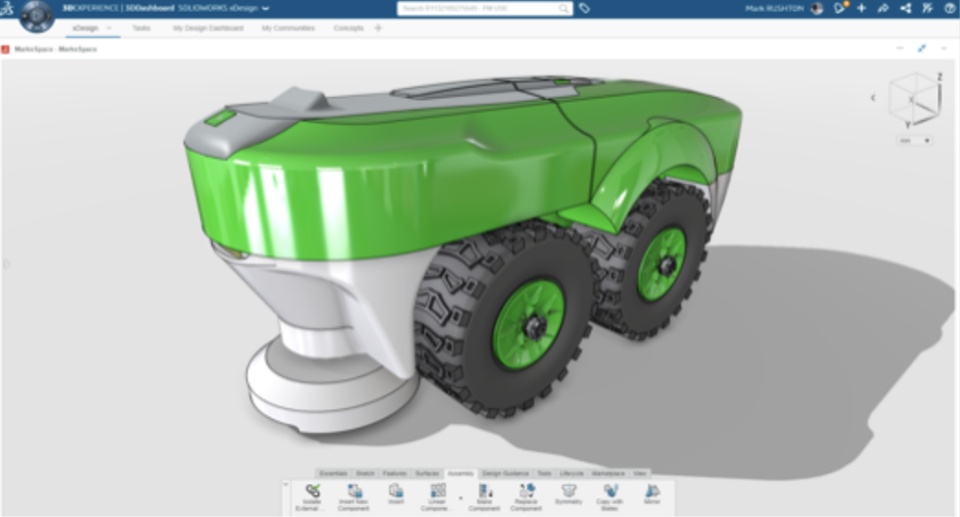Click the red MarksSpace widget icon
Image resolution: width=960 pixels, height=517 pixels.
(x=6, y=49)
